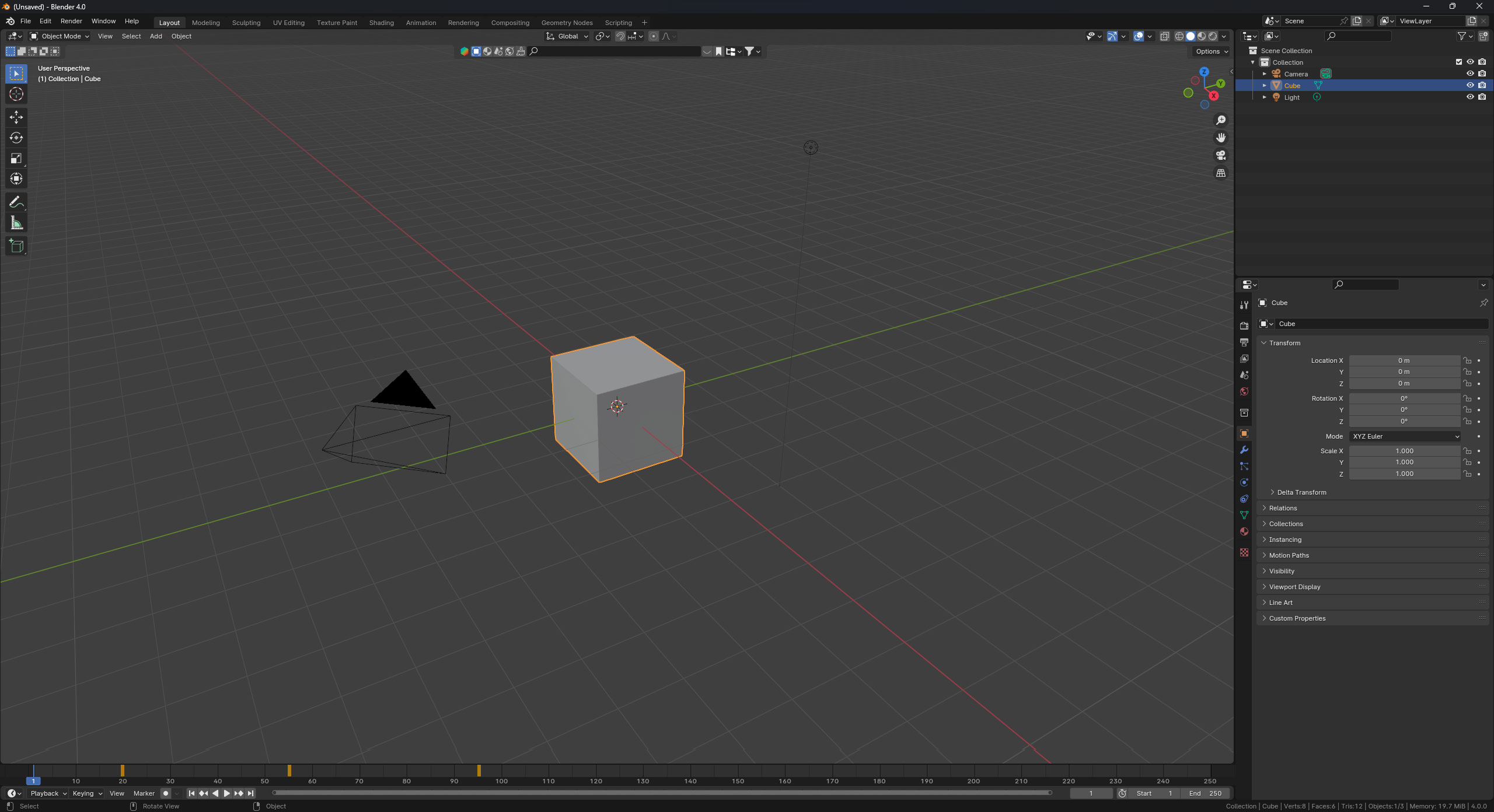This screenshot has height=812, width=1494.
Task: Select the Scale tool
Action: coord(16,158)
